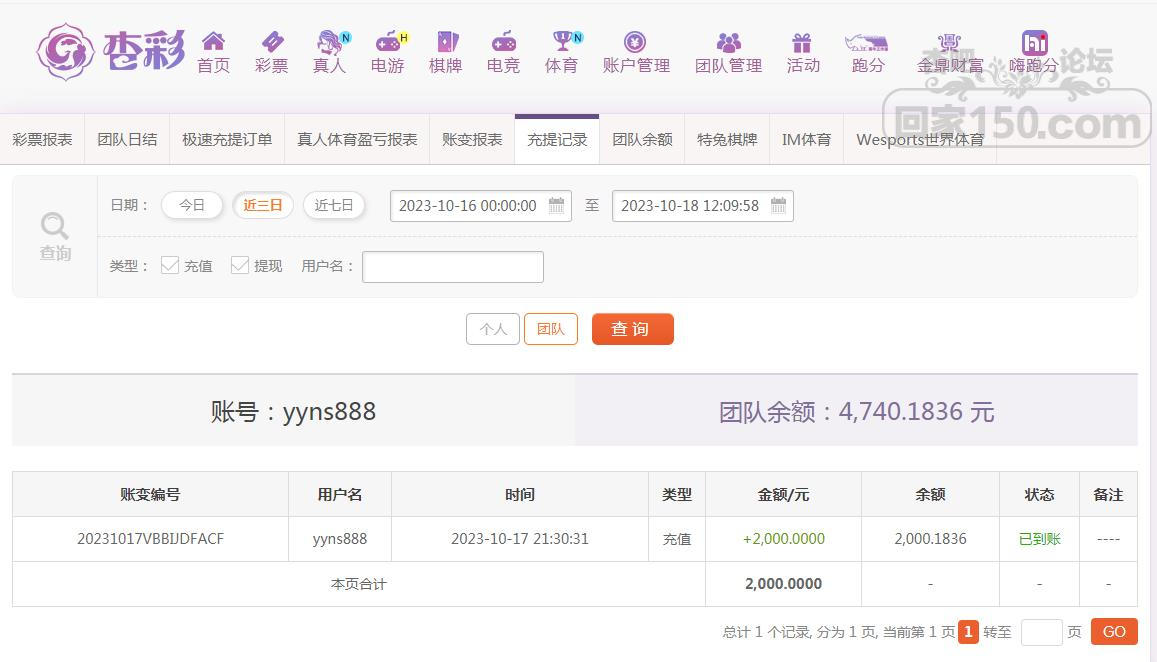The width and height of the screenshot is (1157, 662).
Task: Switch to 真人体育盈亏报表 tab
Action: click(357, 139)
